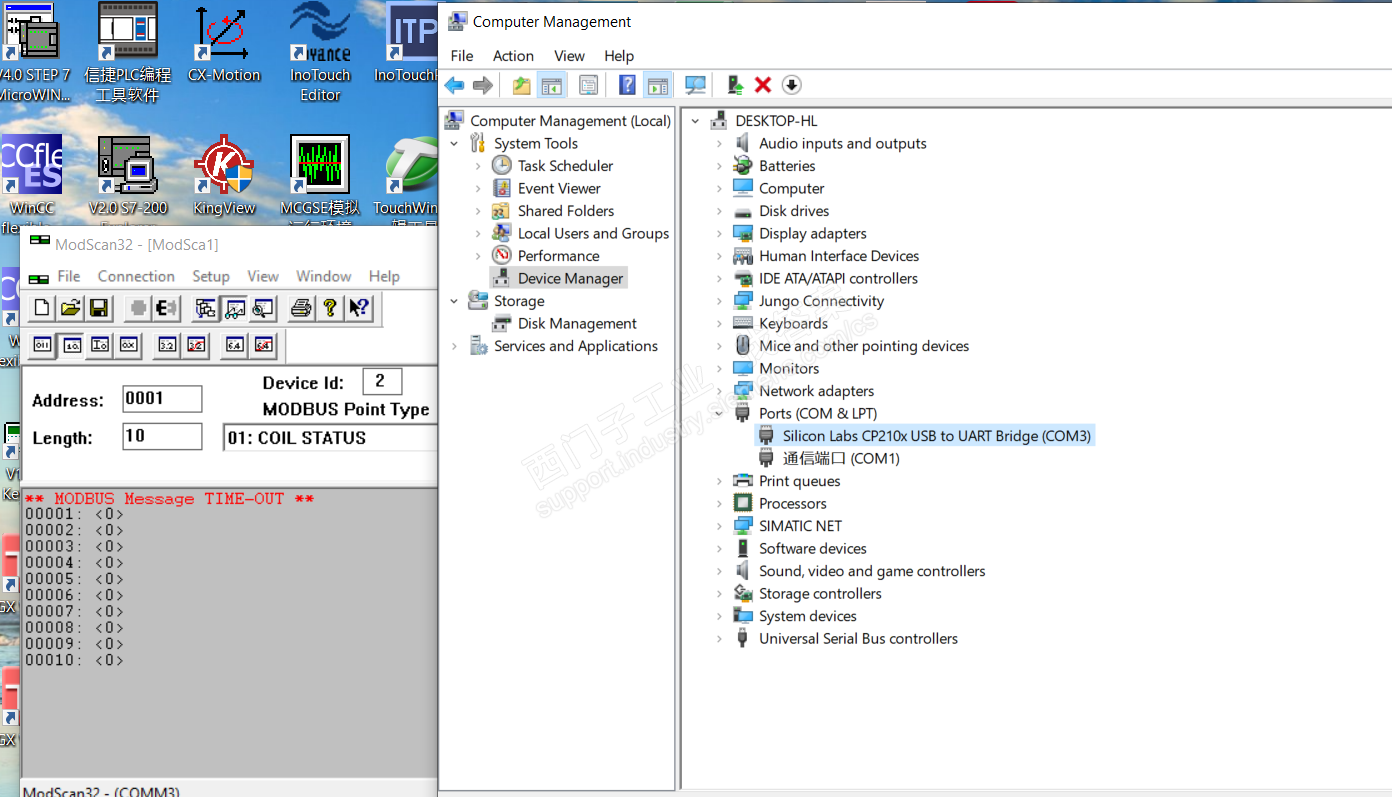The height and width of the screenshot is (797, 1392).
Task: Open the File menu in Computer Management
Action: pos(462,56)
